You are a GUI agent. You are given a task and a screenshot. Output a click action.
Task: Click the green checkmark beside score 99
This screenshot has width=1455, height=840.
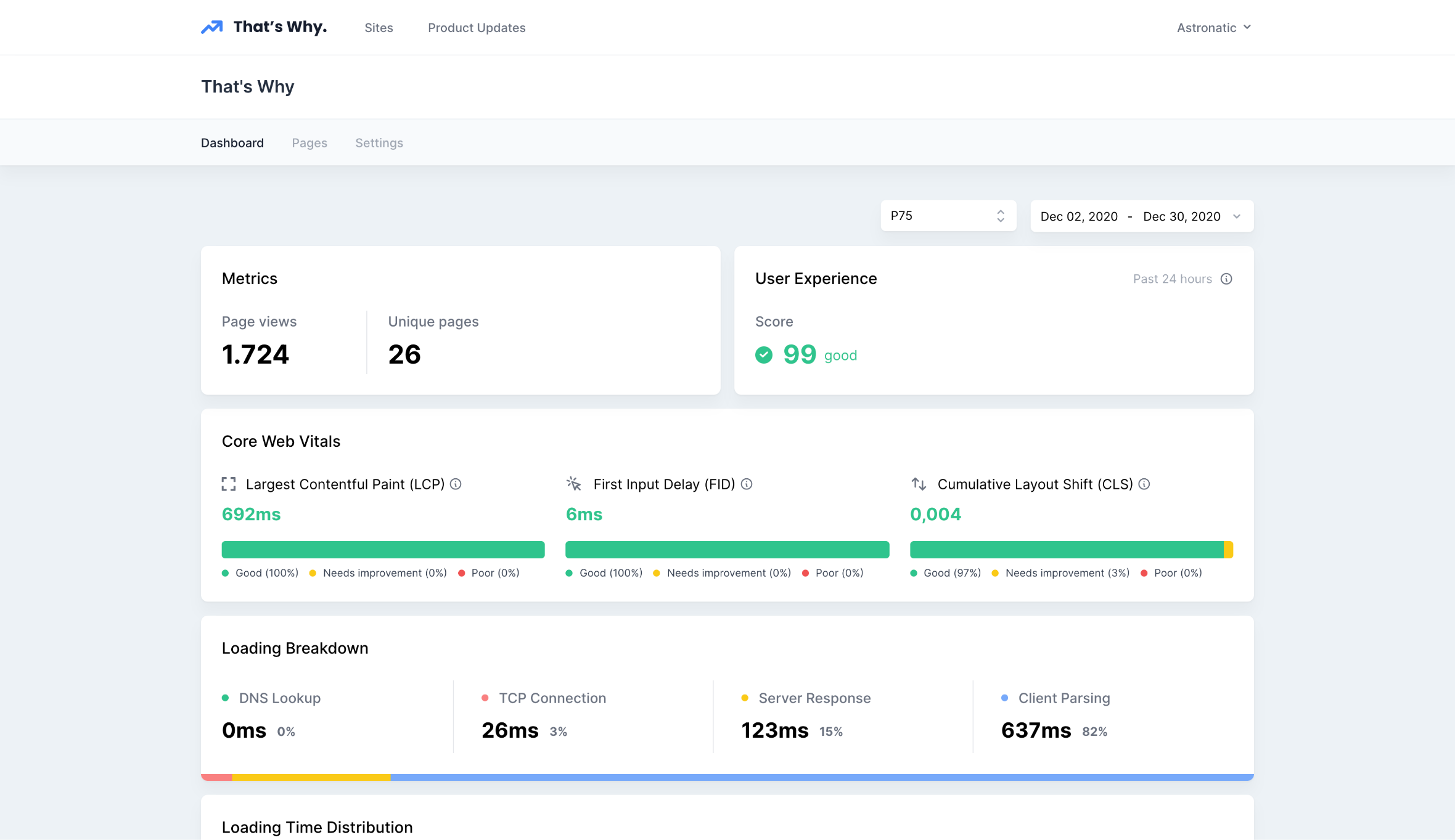pos(764,355)
